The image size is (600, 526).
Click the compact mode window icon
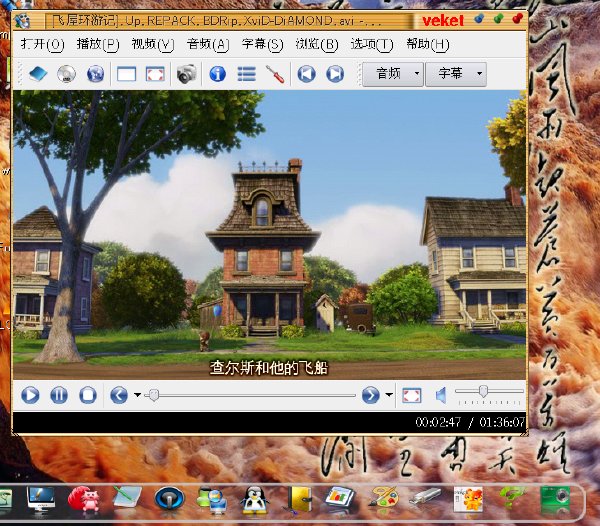pyautogui.click(x=126, y=74)
